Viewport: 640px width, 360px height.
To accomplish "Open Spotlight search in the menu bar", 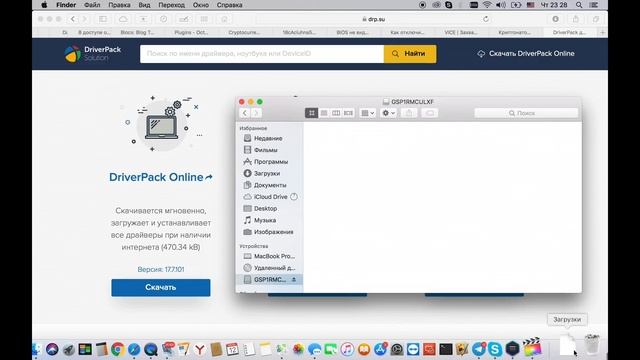I will (579, 5).
